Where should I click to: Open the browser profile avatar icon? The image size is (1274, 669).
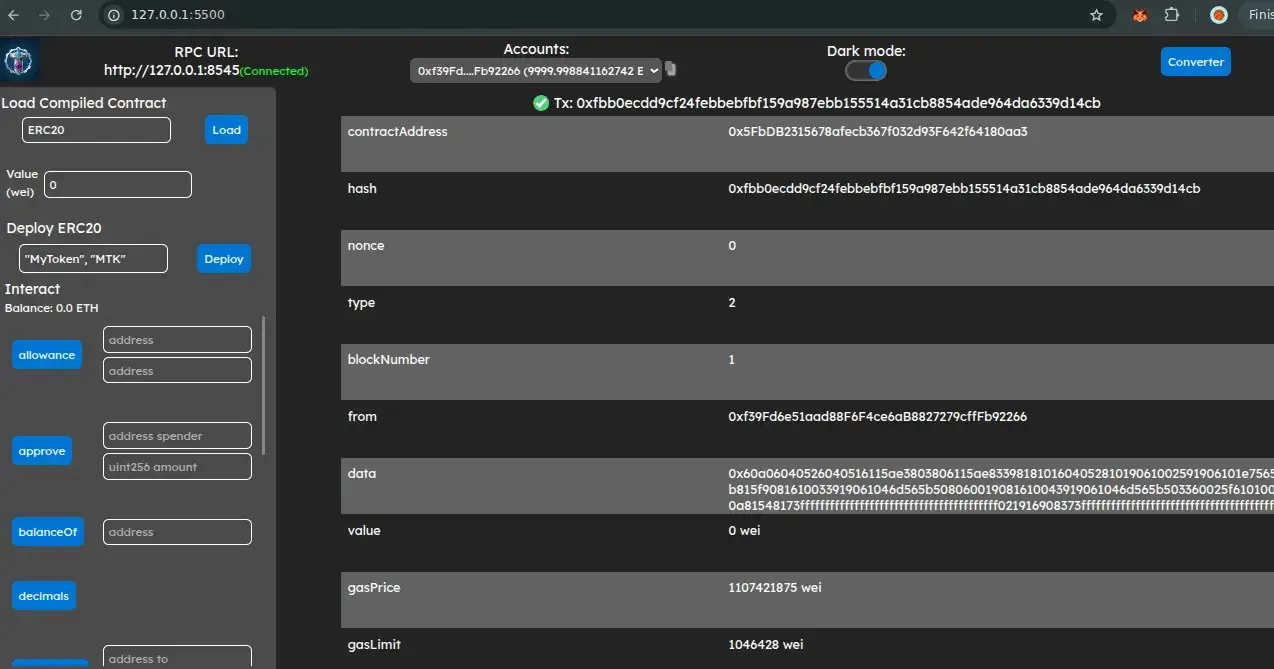[1217, 15]
